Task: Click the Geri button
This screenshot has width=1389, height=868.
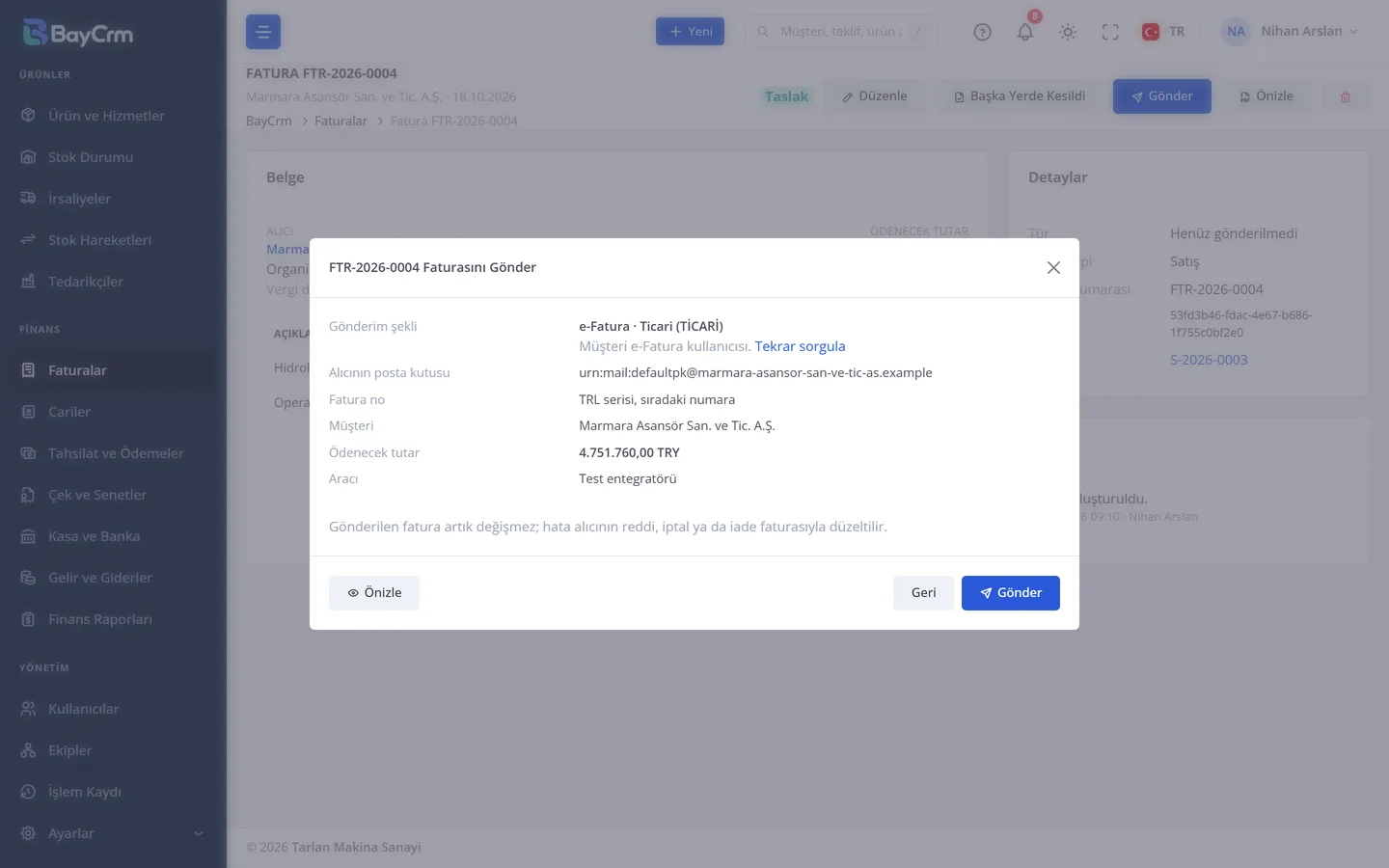Action: [923, 593]
